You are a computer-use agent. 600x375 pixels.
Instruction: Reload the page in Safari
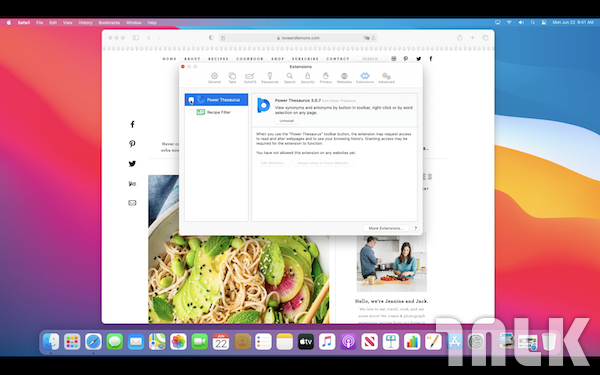pos(373,38)
